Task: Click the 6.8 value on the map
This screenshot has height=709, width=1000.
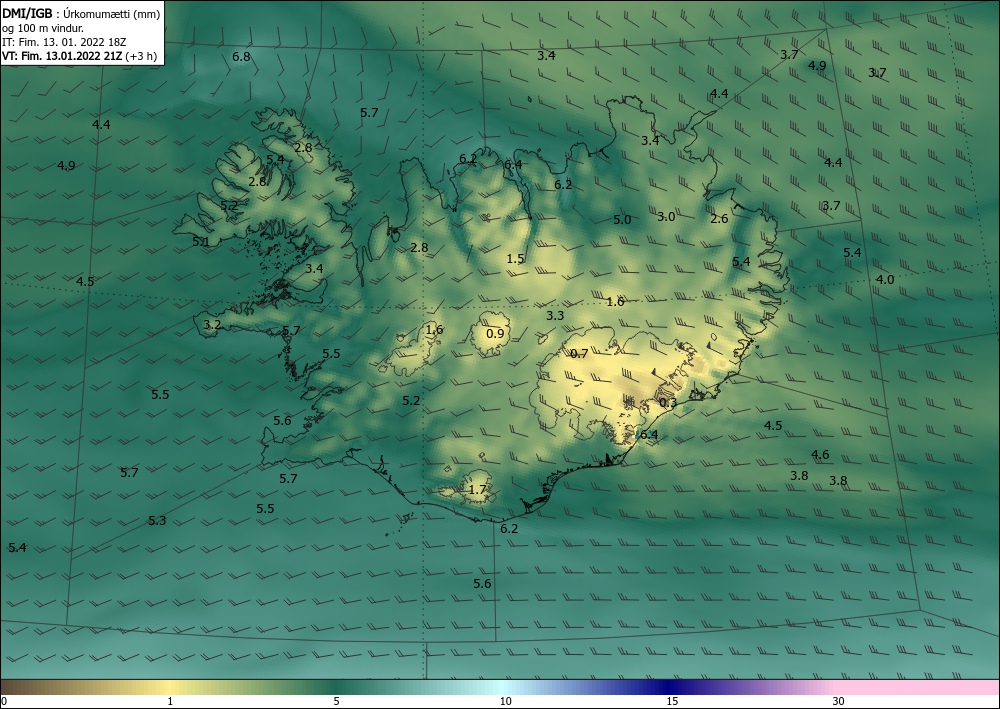Action: tap(241, 57)
